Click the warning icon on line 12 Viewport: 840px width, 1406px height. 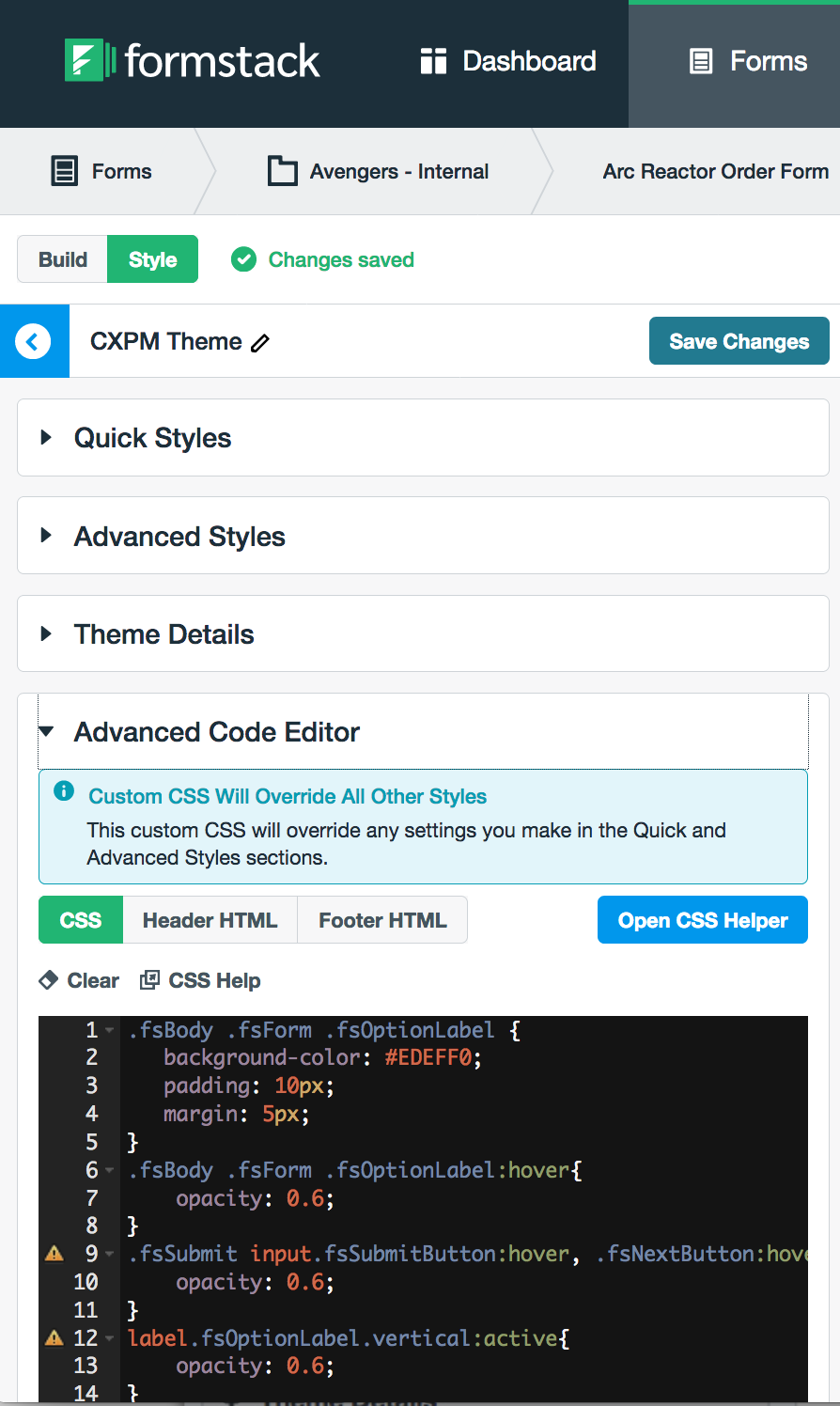pyautogui.click(x=54, y=1337)
